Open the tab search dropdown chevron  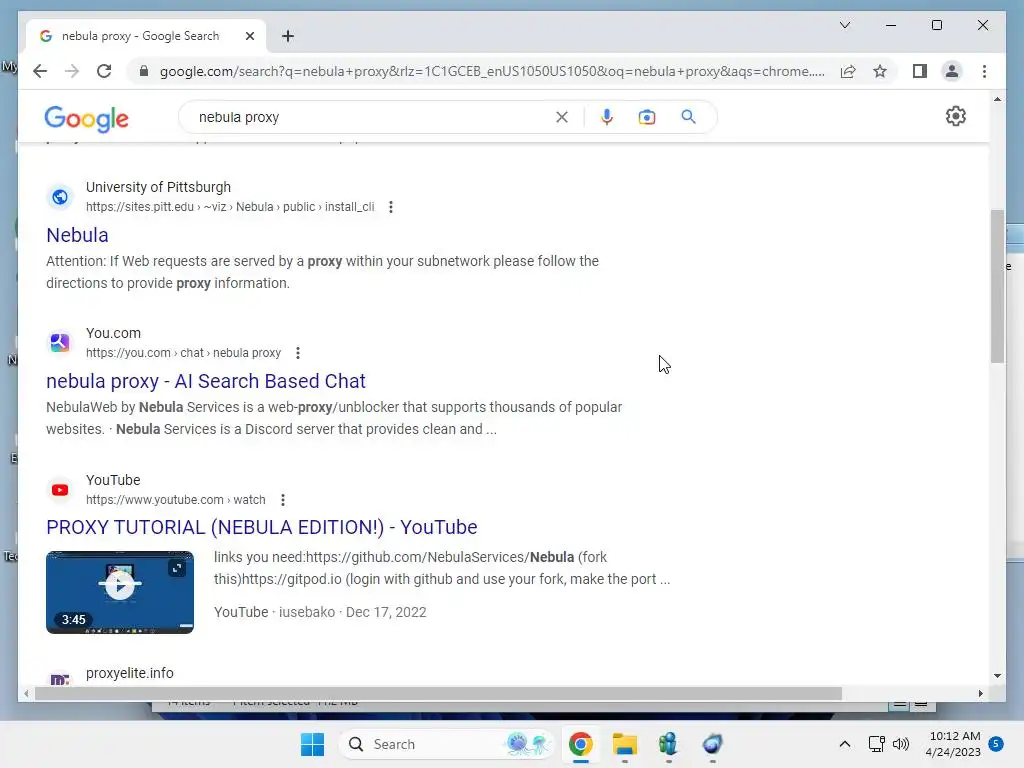coord(844,25)
